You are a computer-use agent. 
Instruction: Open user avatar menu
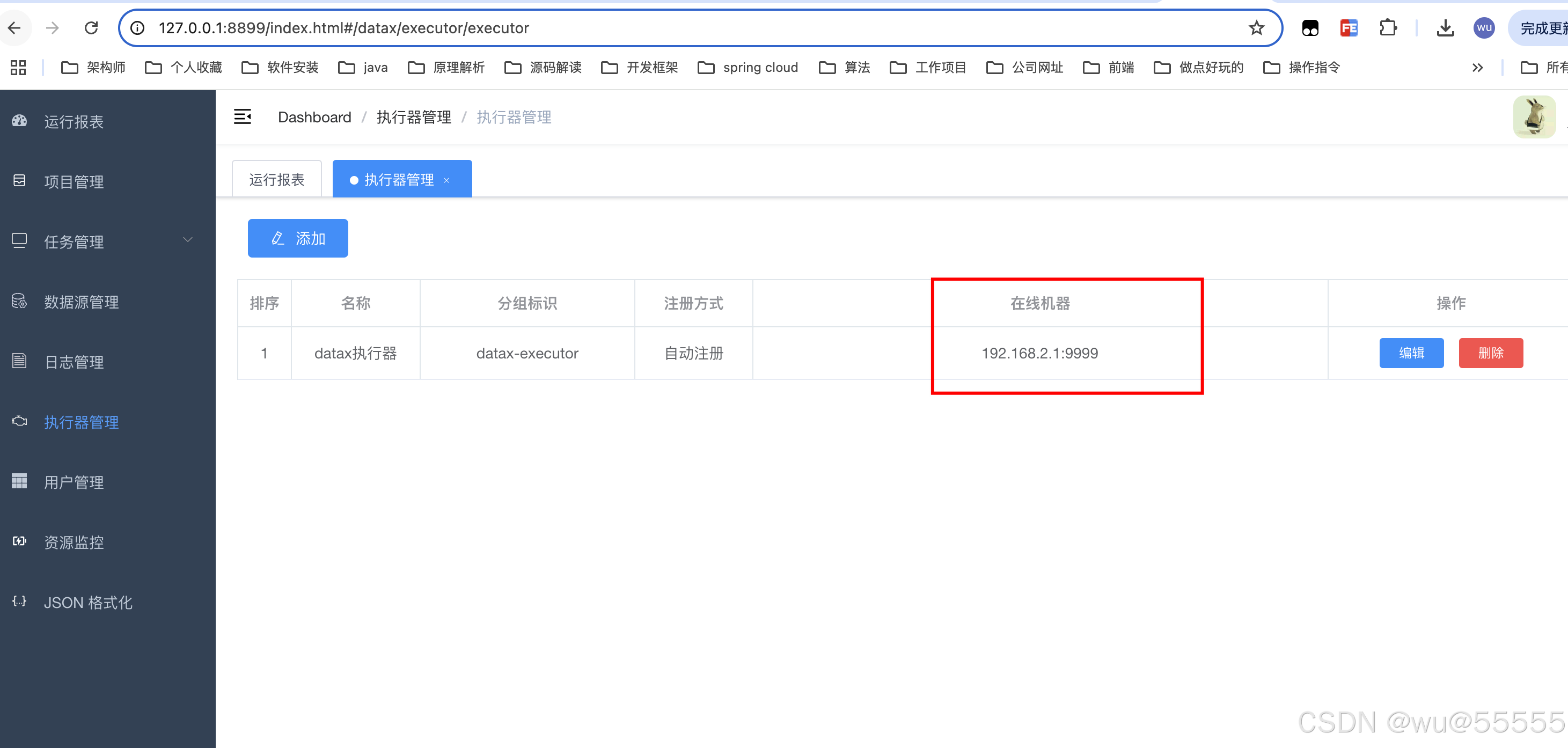(1534, 116)
